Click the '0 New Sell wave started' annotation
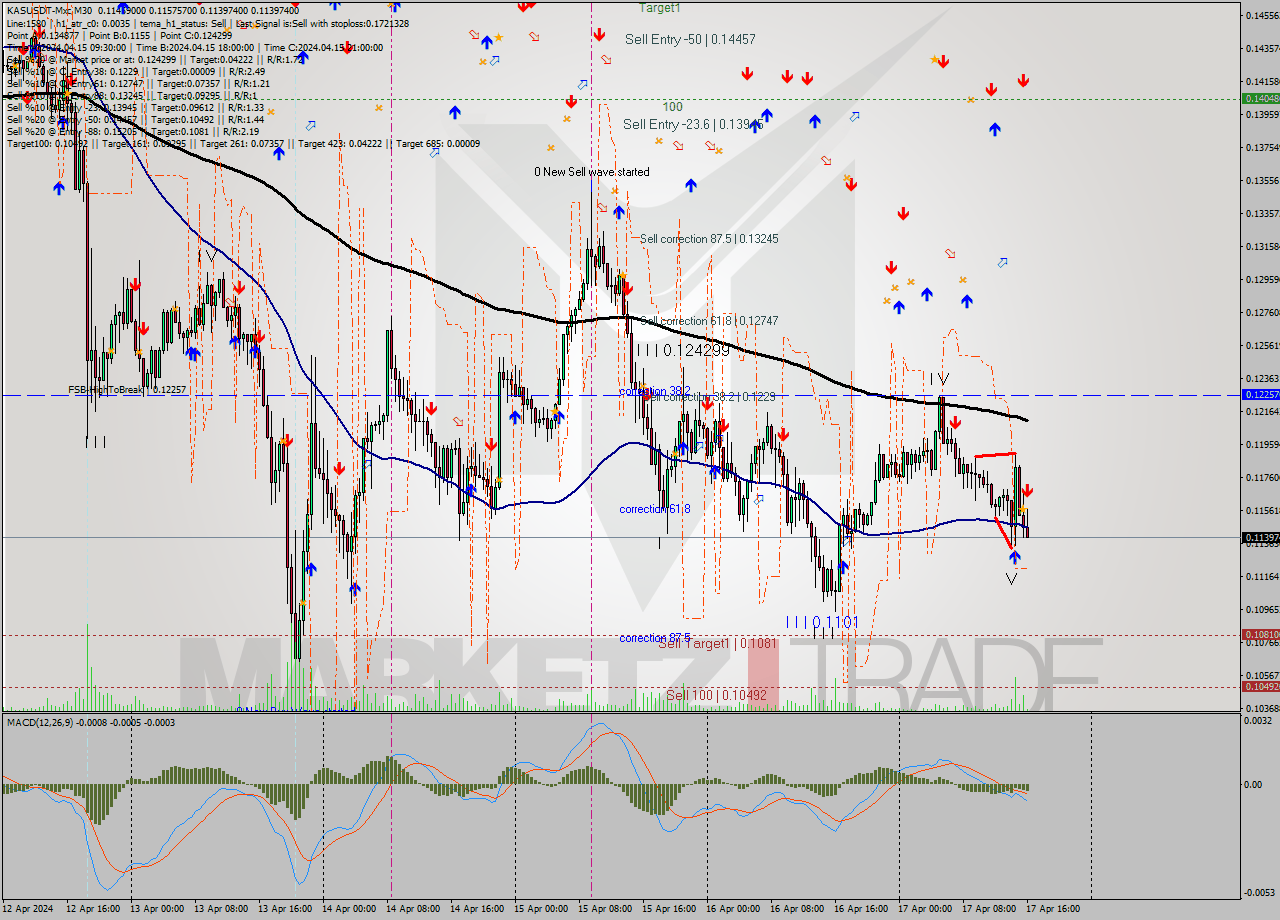This screenshot has width=1280, height=920. tap(591, 172)
